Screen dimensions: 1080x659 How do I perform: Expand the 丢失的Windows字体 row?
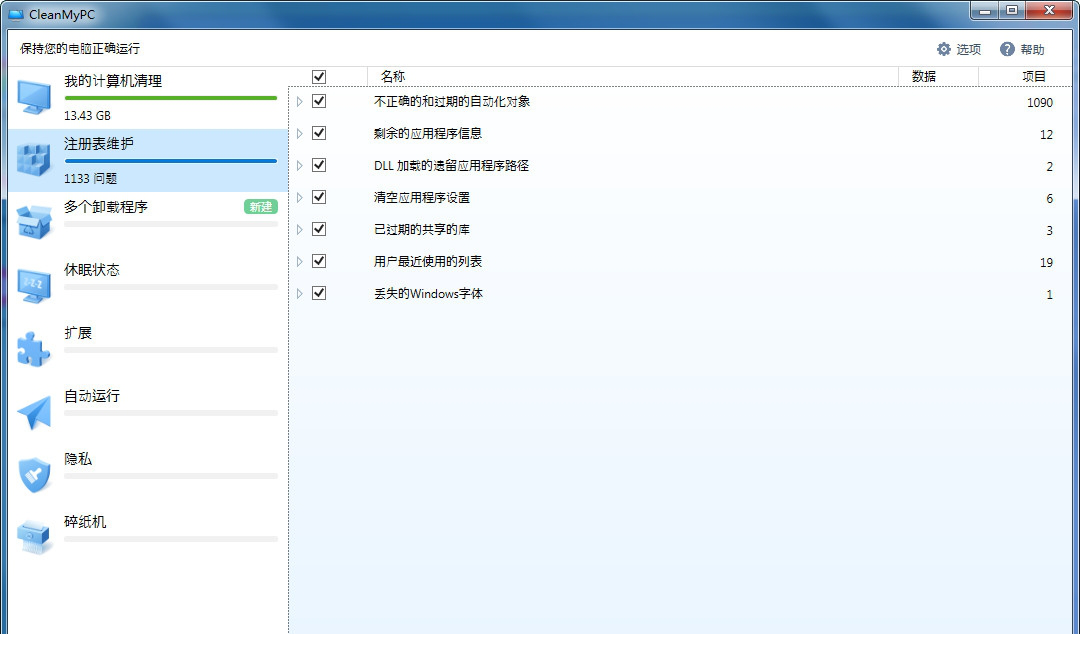(300, 293)
